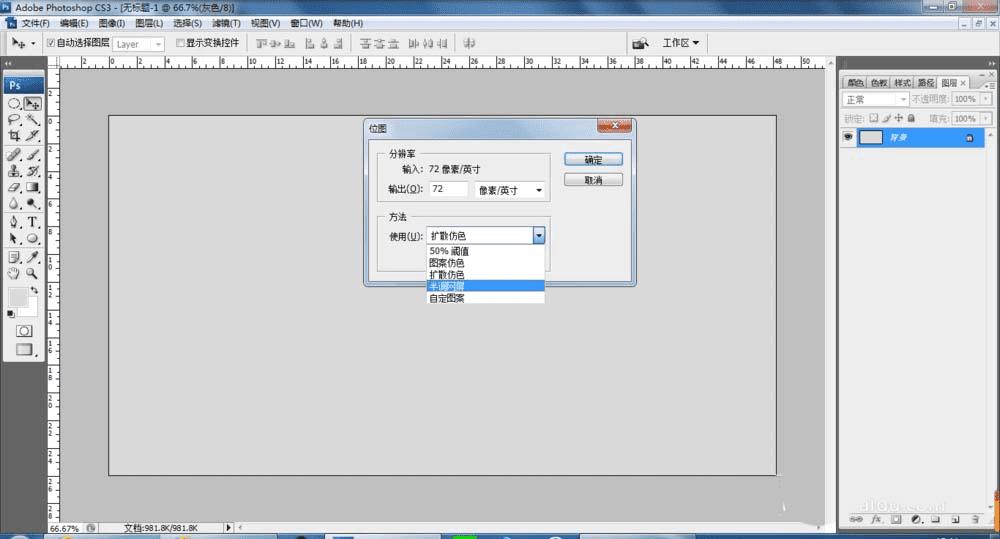Open the 像素/英寸 units dropdown
This screenshot has height=539, width=1000.
coord(510,190)
